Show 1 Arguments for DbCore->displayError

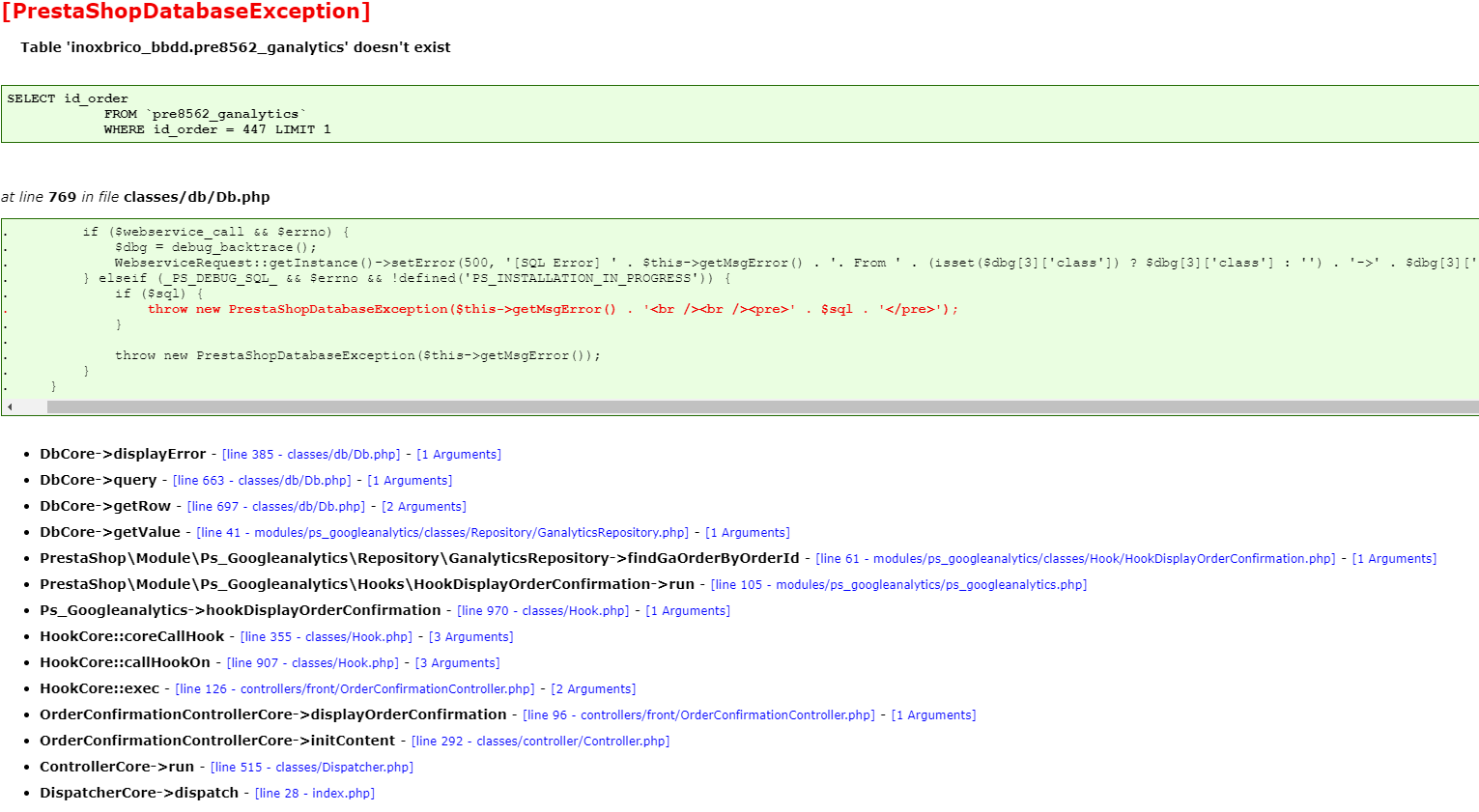click(x=459, y=455)
